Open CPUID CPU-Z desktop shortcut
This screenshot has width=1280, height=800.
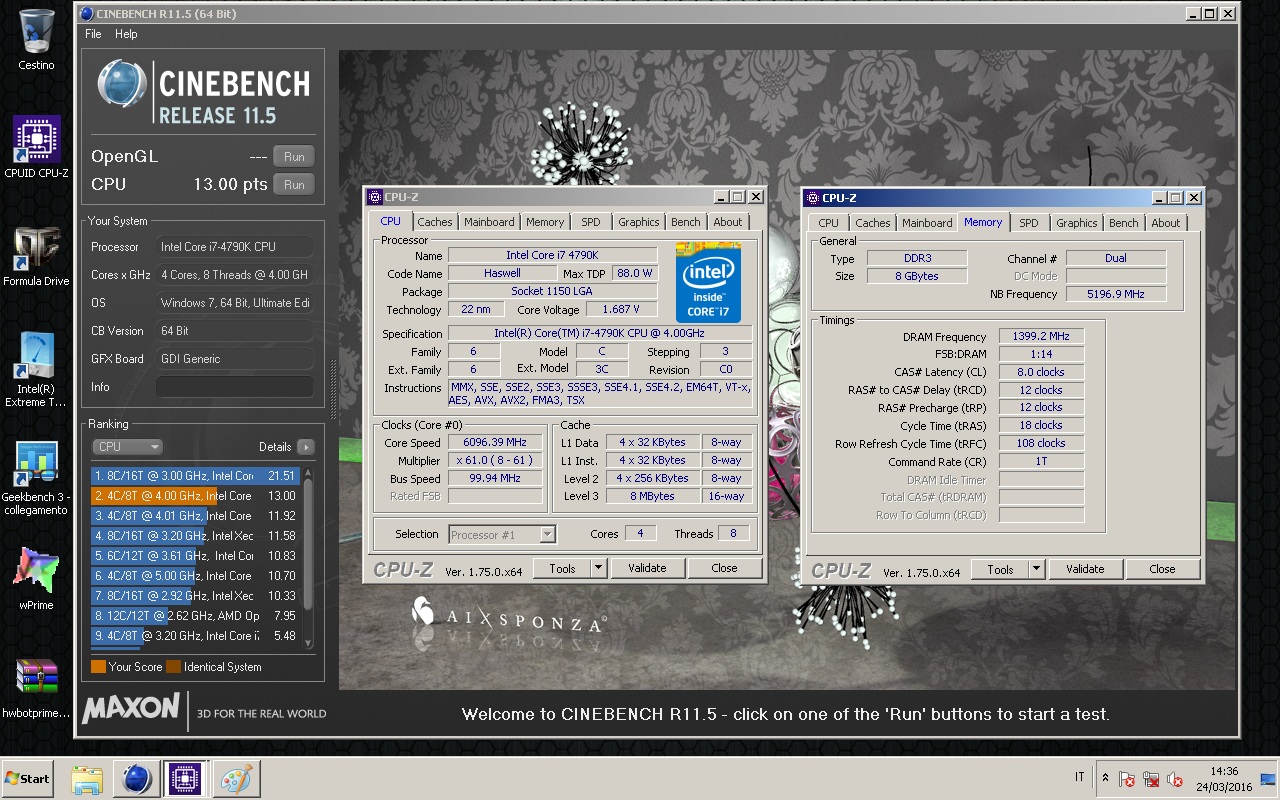(36, 147)
